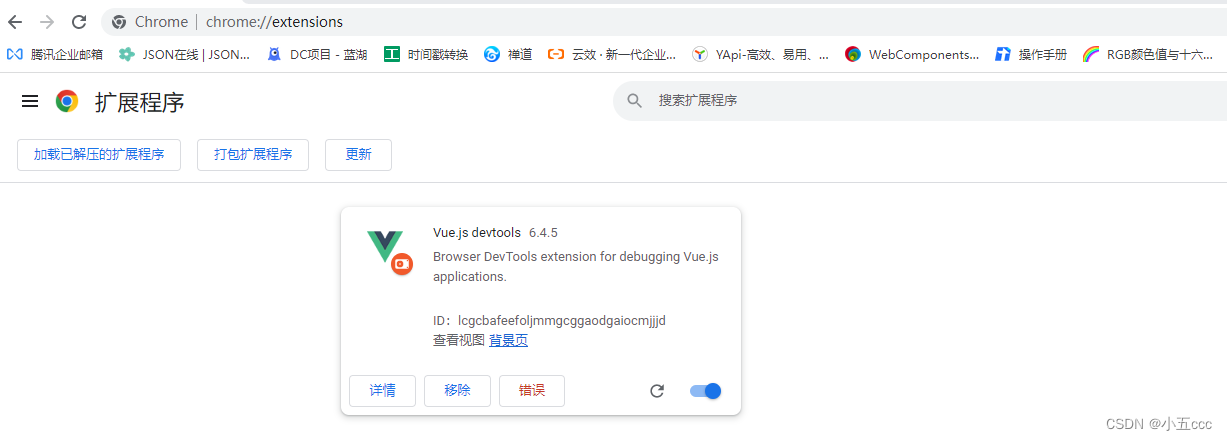Click 移除 to remove Vue.js devtools
Image resolution: width=1227 pixels, height=440 pixels.
pos(457,391)
